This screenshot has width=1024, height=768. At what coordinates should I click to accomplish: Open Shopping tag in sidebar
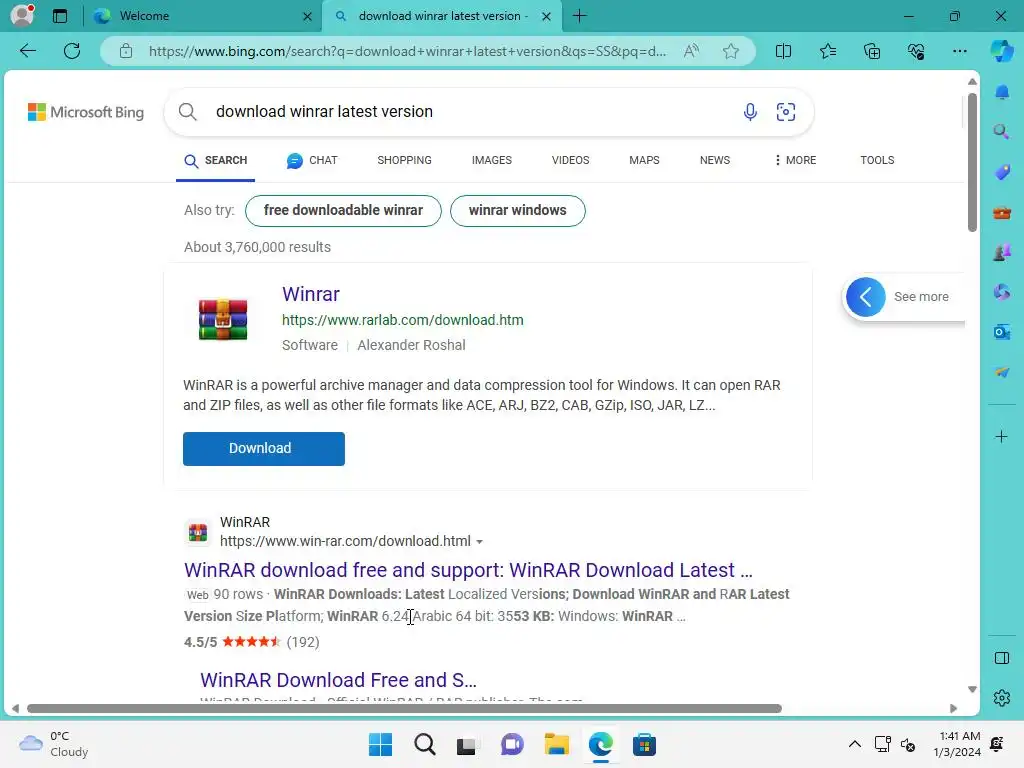[1002, 172]
